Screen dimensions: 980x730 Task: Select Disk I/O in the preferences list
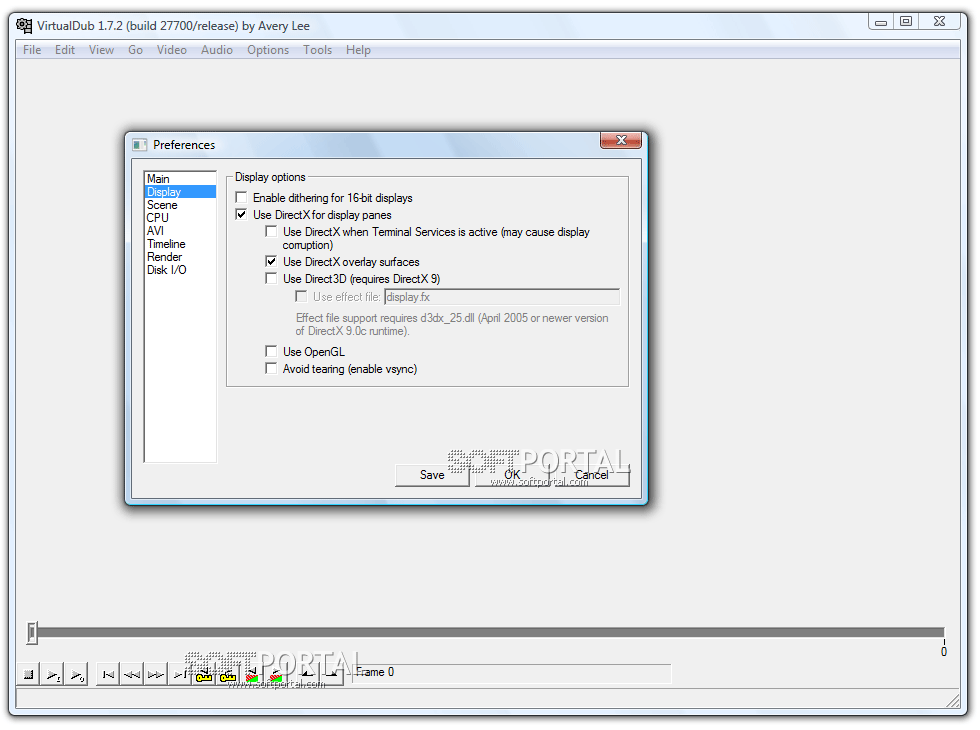click(x=180, y=270)
